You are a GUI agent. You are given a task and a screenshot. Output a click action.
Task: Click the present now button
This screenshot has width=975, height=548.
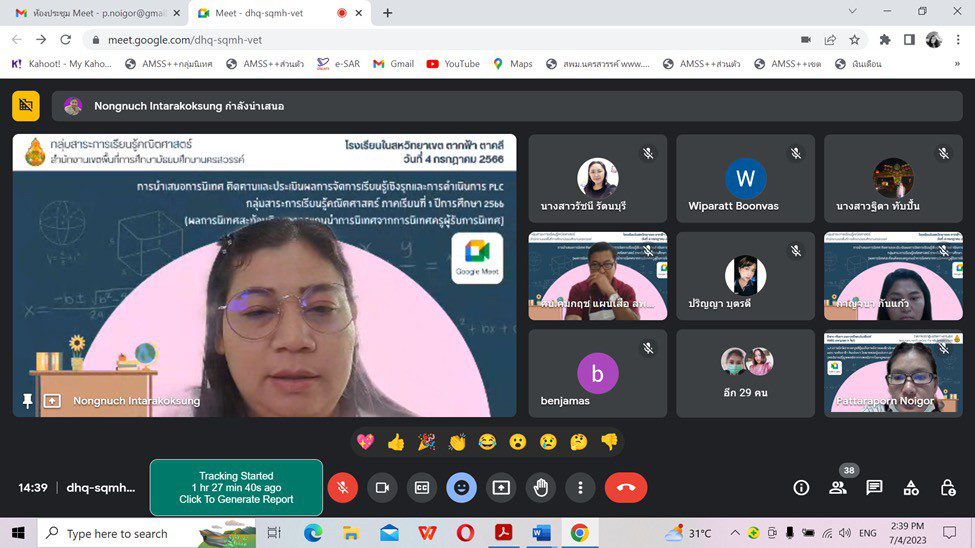(x=501, y=488)
